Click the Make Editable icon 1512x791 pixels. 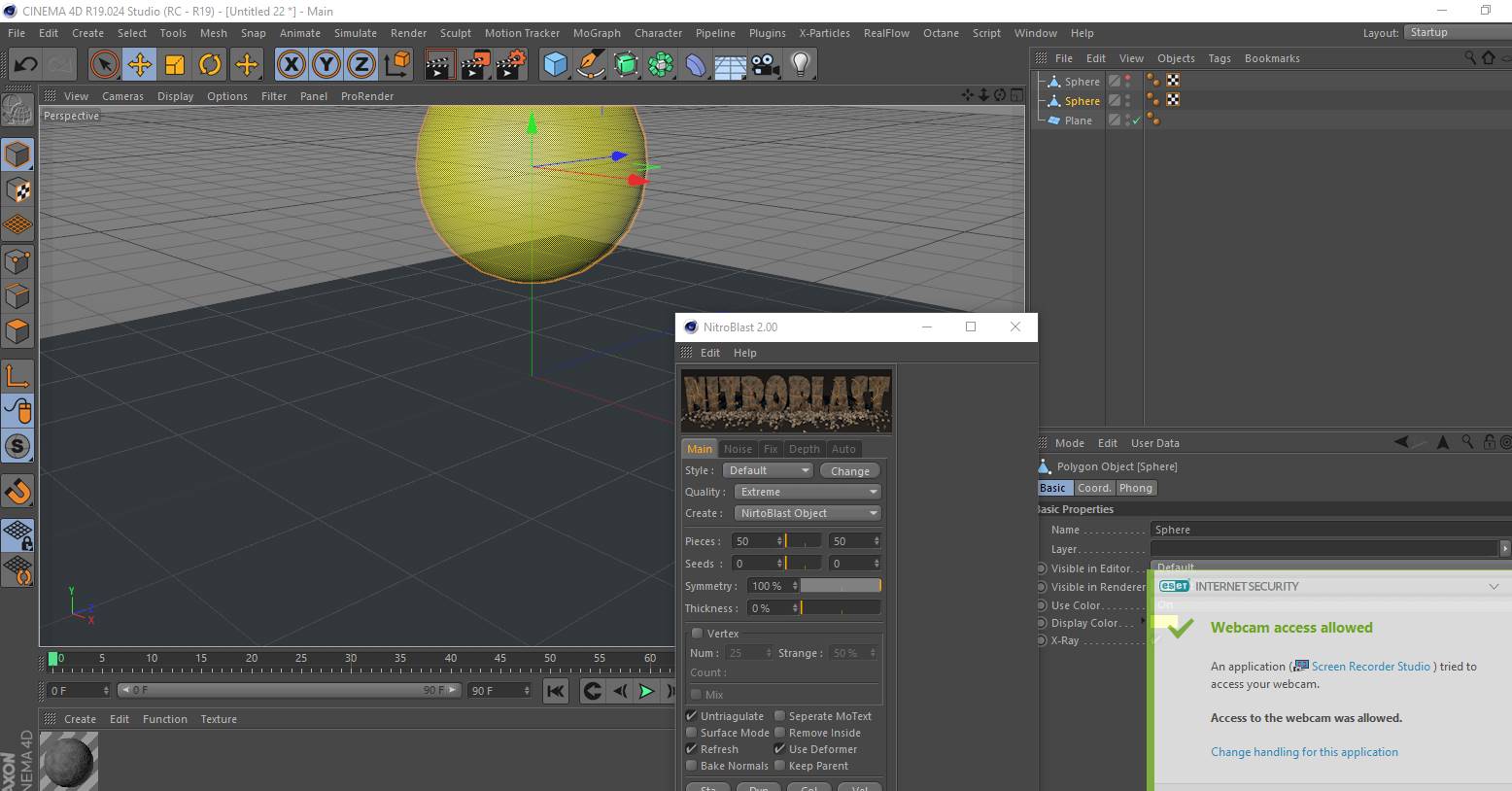tap(17, 110)
